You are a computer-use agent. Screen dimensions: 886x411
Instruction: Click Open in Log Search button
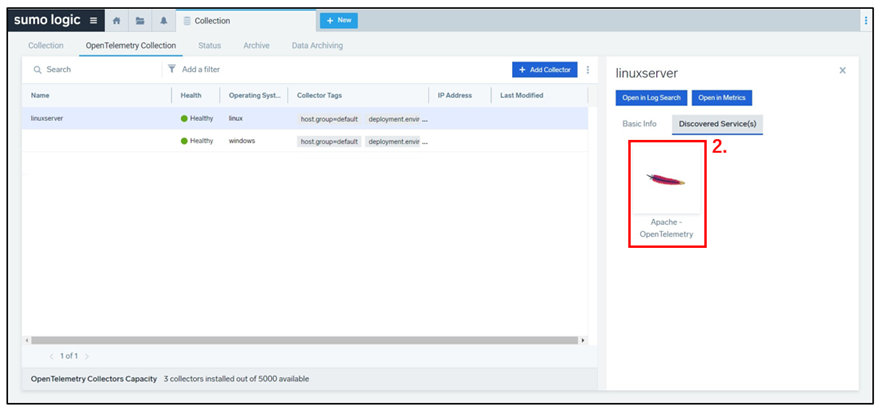(652, 98)
